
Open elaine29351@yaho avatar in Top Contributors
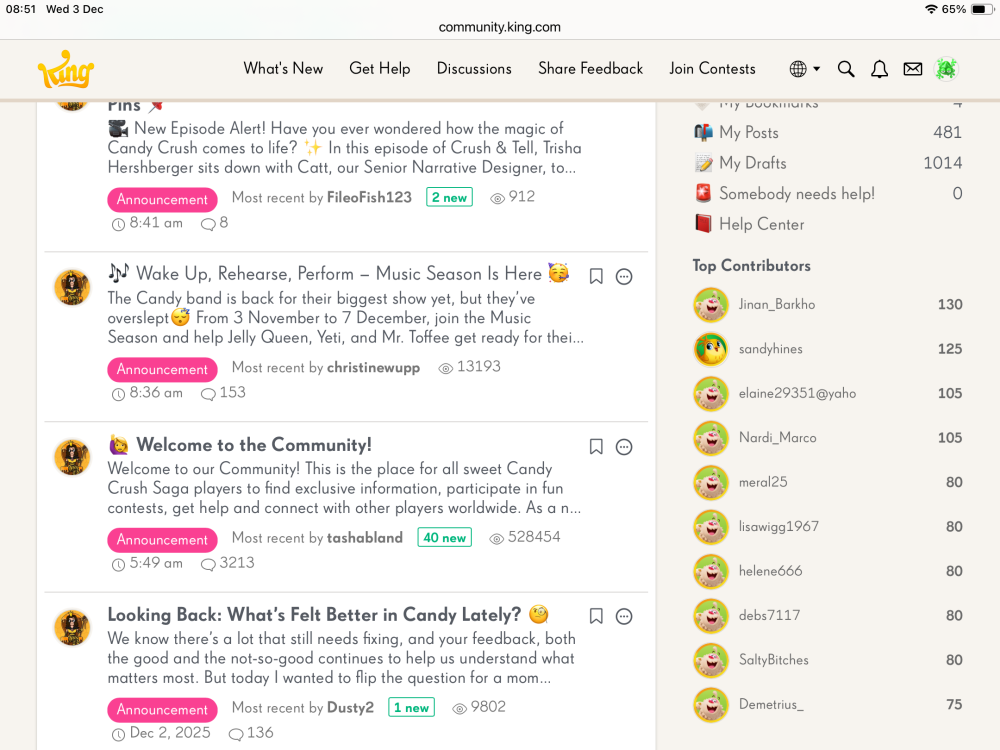tap(710, 393)
